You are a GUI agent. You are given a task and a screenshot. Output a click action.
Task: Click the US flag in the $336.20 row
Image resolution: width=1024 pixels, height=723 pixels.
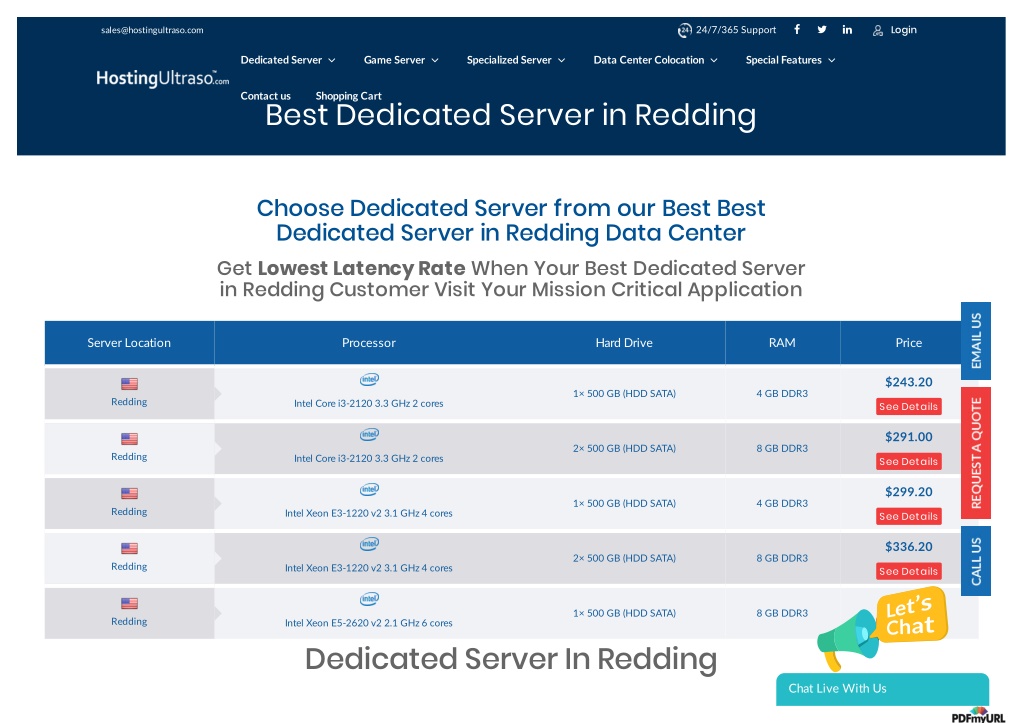tap(129, 548)
